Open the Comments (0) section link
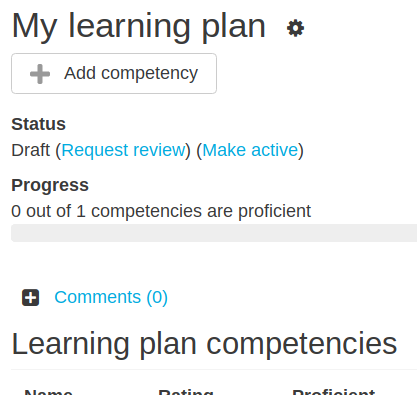417x395 pixels. click(111, 297)
